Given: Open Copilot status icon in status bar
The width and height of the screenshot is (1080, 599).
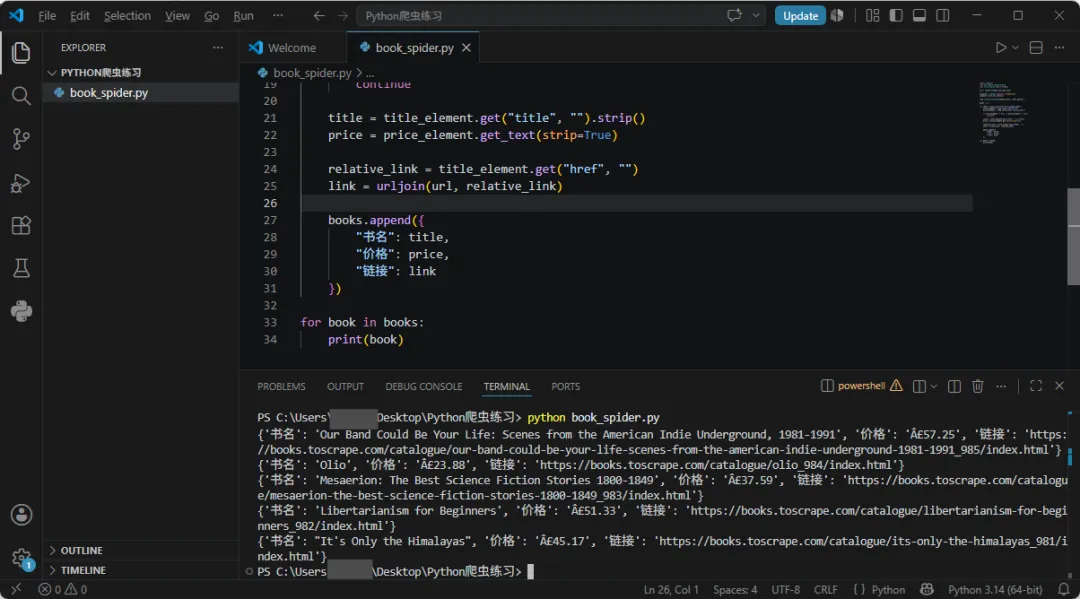Looking at the screenshot, I should 926,589.
